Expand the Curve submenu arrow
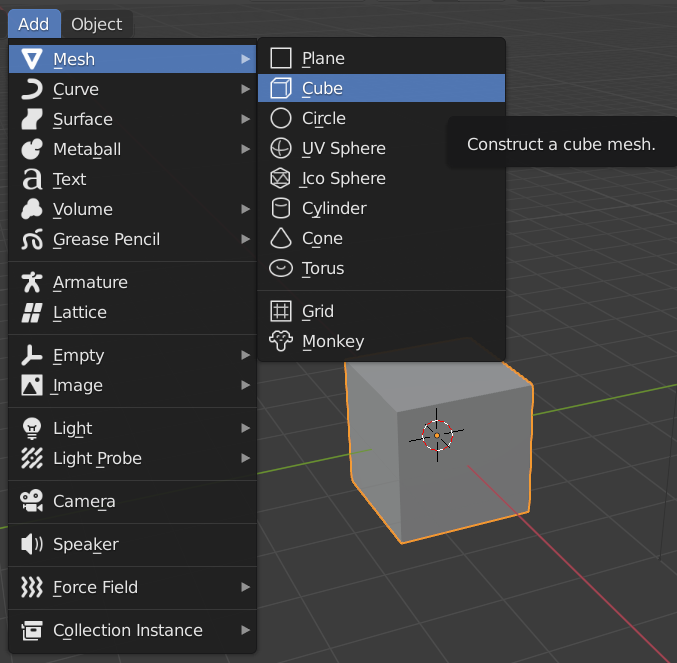 tap(245, 89)
